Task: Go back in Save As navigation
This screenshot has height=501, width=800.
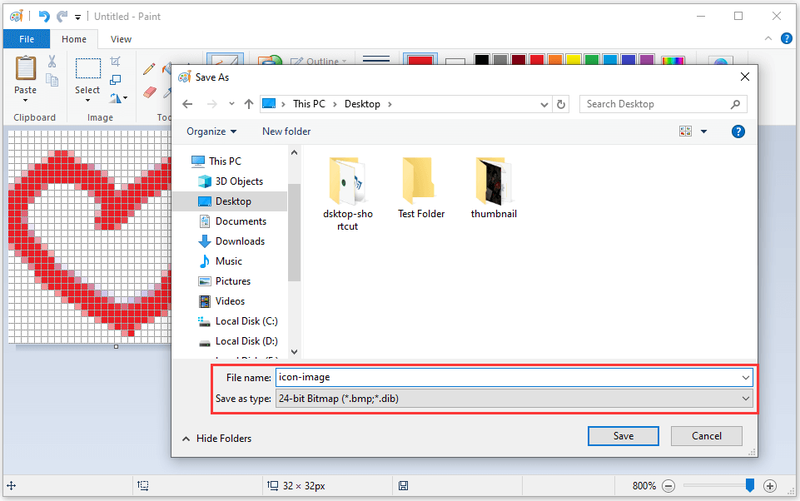Action: [x=188, y=104]
